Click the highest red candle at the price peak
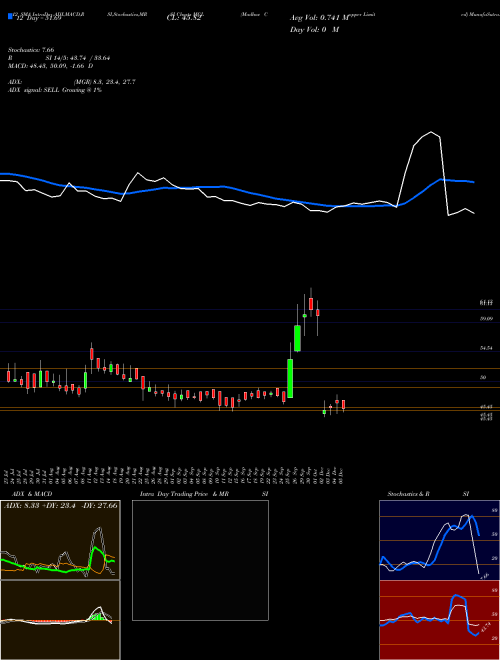The height and width of the screenshot is (660, 500). [x=311, y=303]
